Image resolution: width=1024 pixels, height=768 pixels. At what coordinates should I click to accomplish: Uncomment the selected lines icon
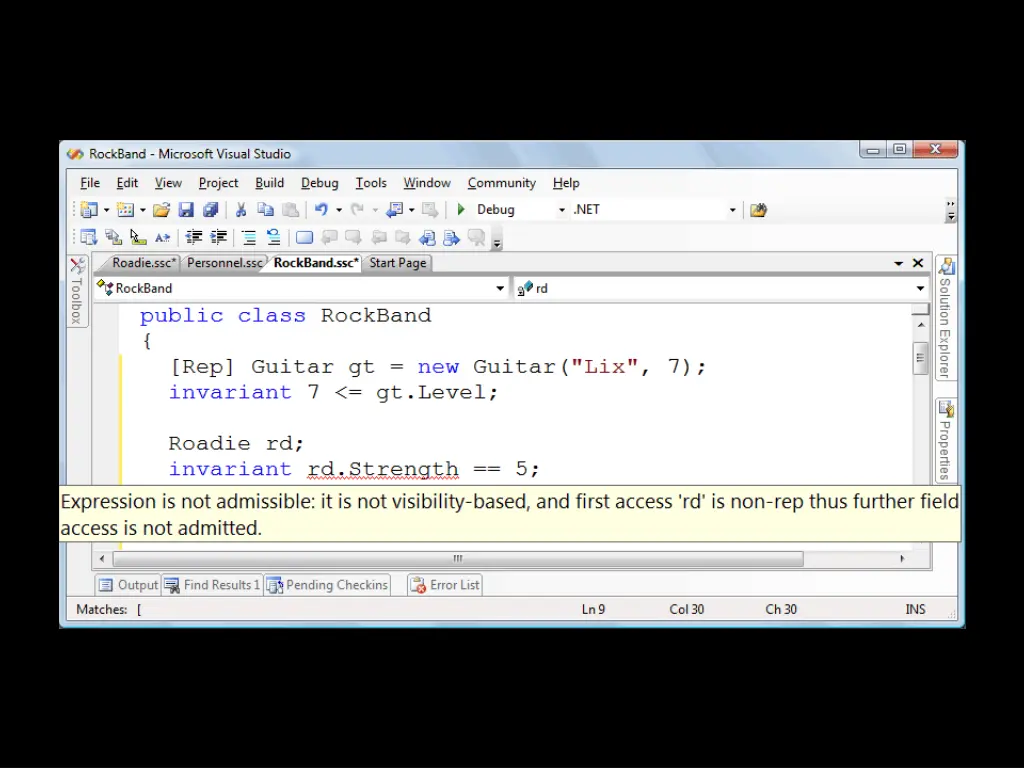click(274, 238)
